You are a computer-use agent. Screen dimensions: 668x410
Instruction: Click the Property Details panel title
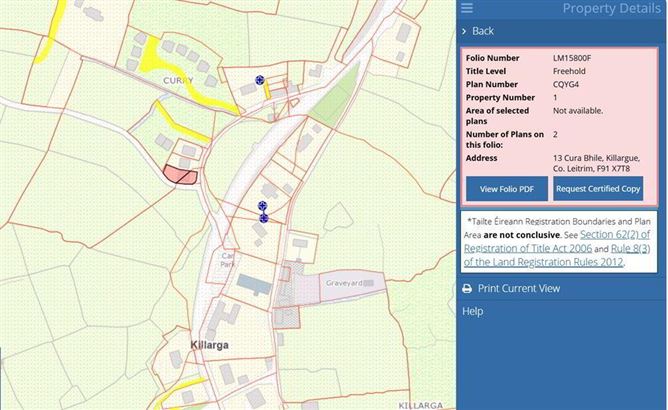(x=610, y=9)
